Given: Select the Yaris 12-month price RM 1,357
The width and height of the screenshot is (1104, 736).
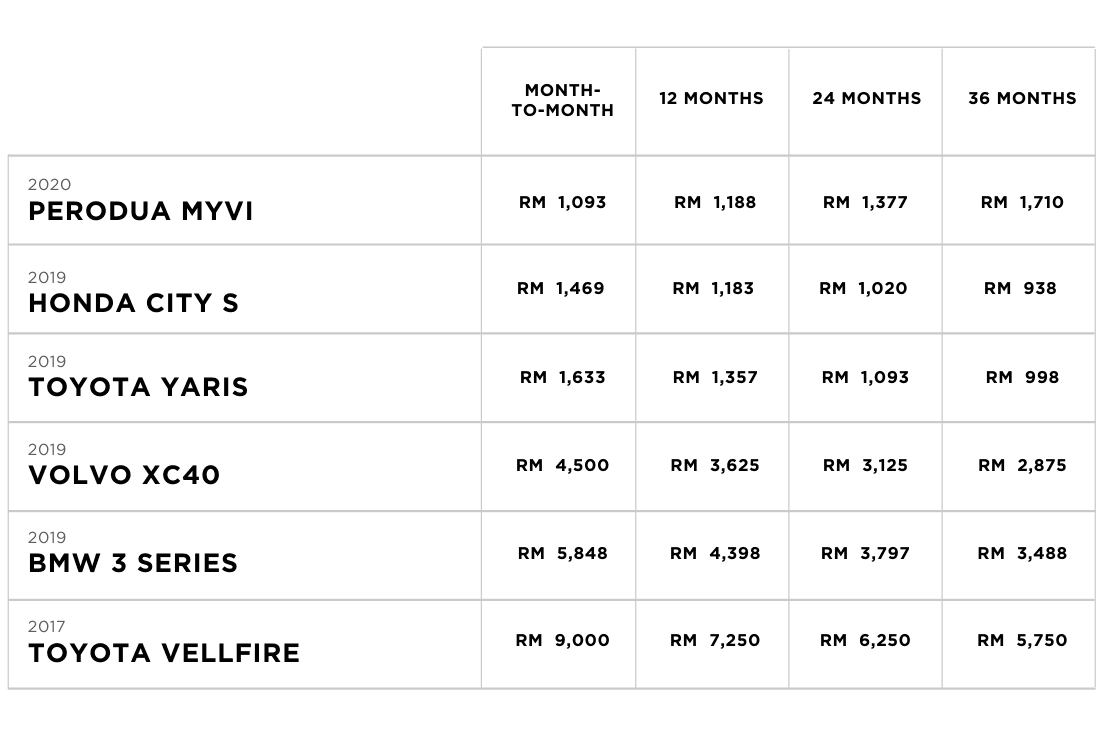Looking at the screenshot, I should click(715, 378).
